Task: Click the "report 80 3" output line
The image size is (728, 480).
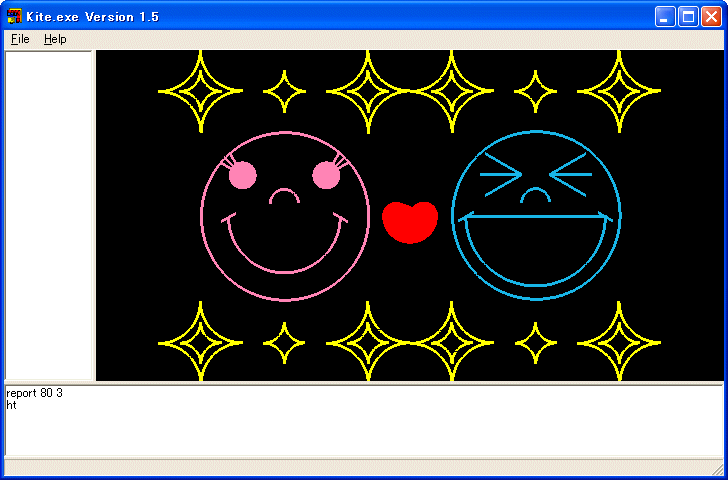Action: [34, 393]
